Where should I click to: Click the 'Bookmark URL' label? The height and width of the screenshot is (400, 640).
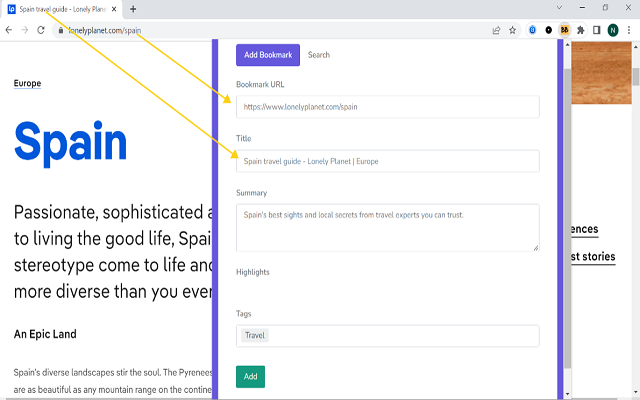click(x=260, y=84)
